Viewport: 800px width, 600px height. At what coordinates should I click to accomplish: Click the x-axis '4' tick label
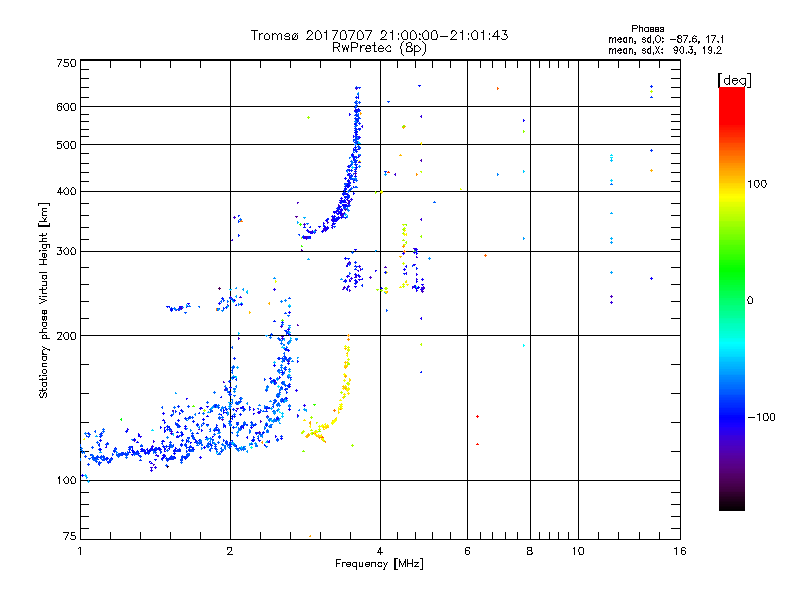380,551
